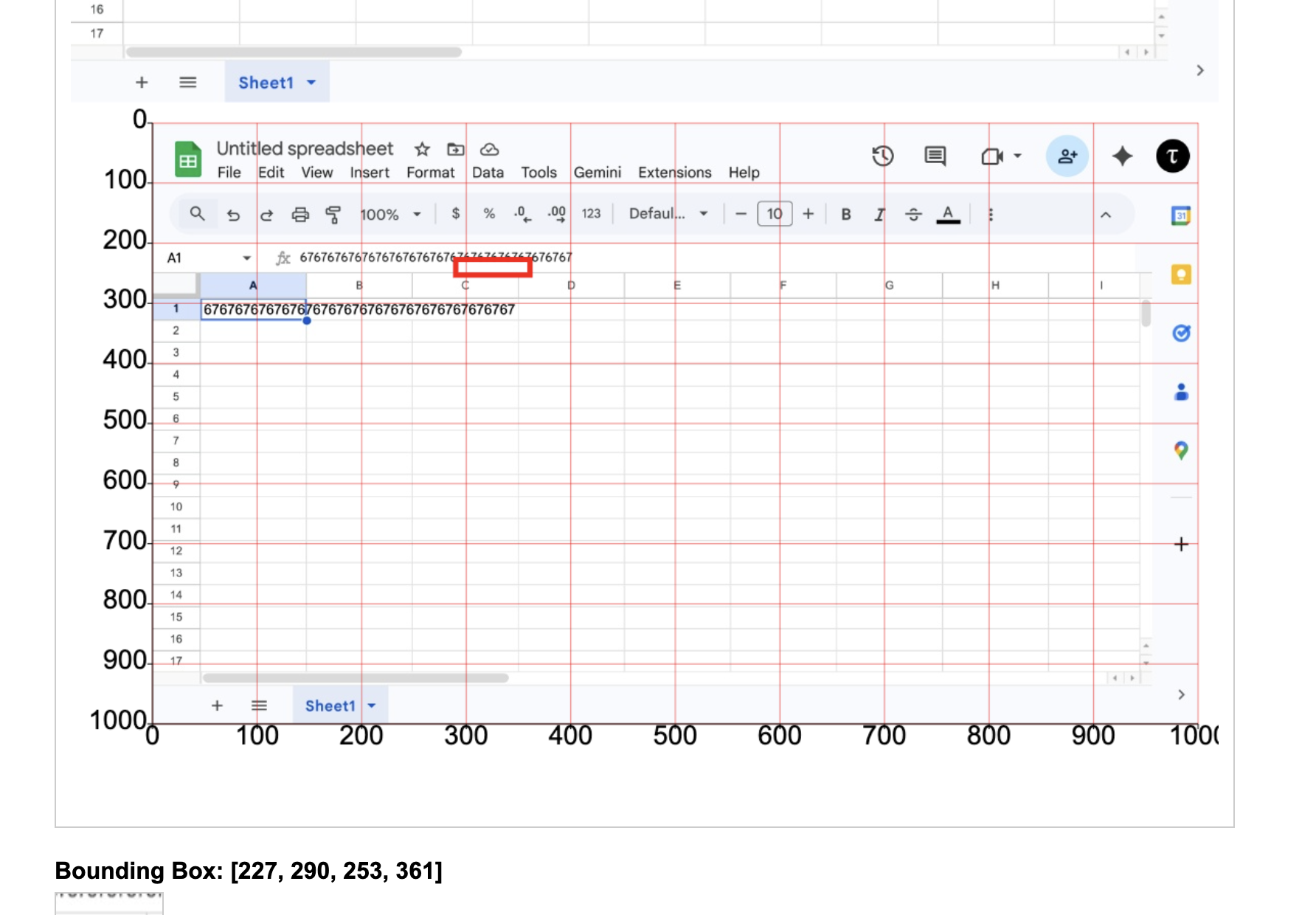Open the text color picker

[x=948, y=214]
